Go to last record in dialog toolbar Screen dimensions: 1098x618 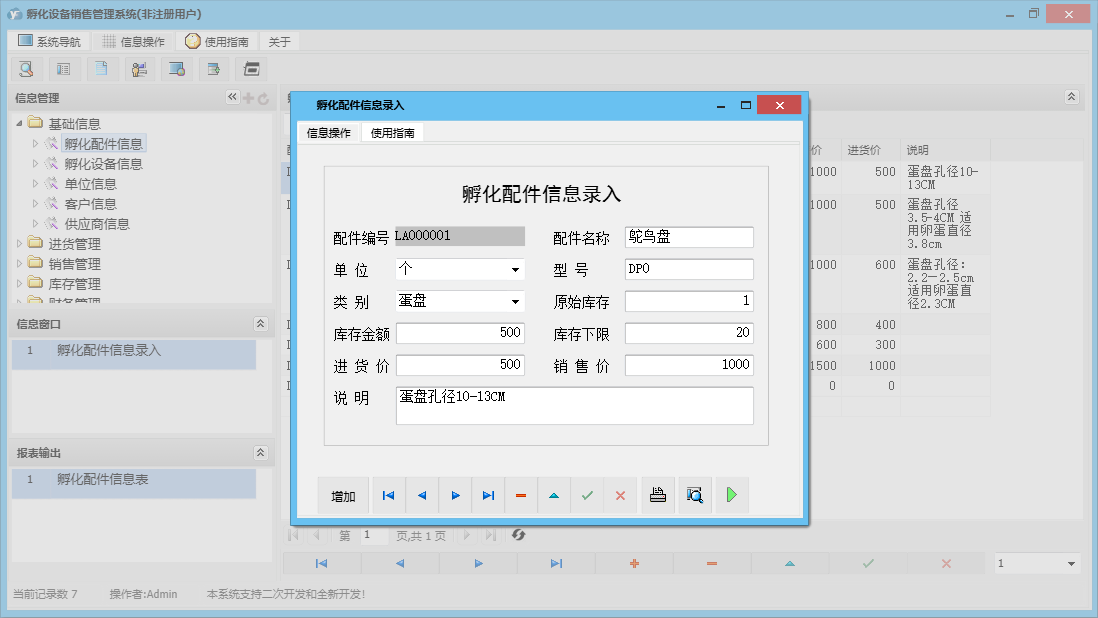(488, 496)
